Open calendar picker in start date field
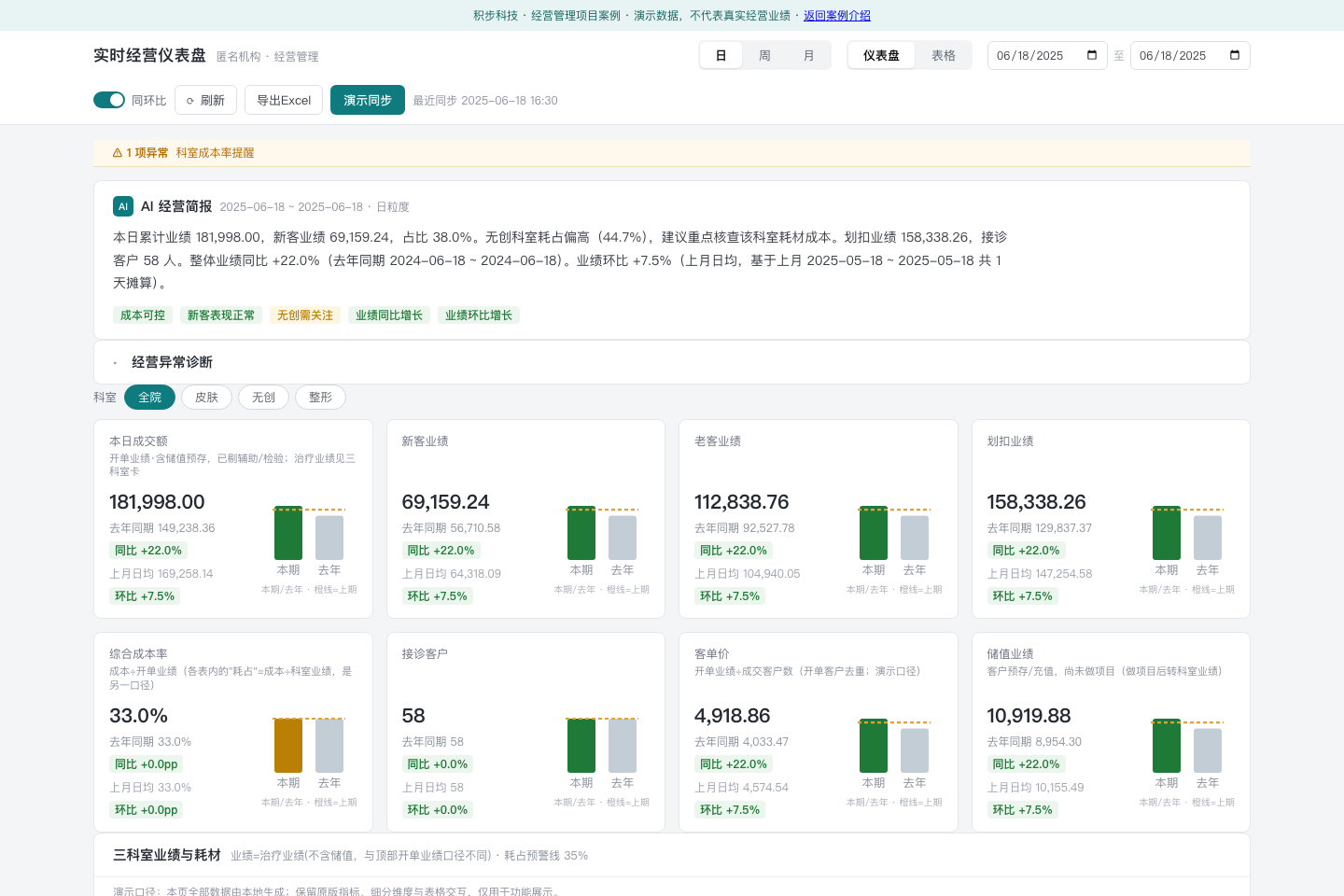The height and width of the screenshot is (896, 1344). [1092, 55]
